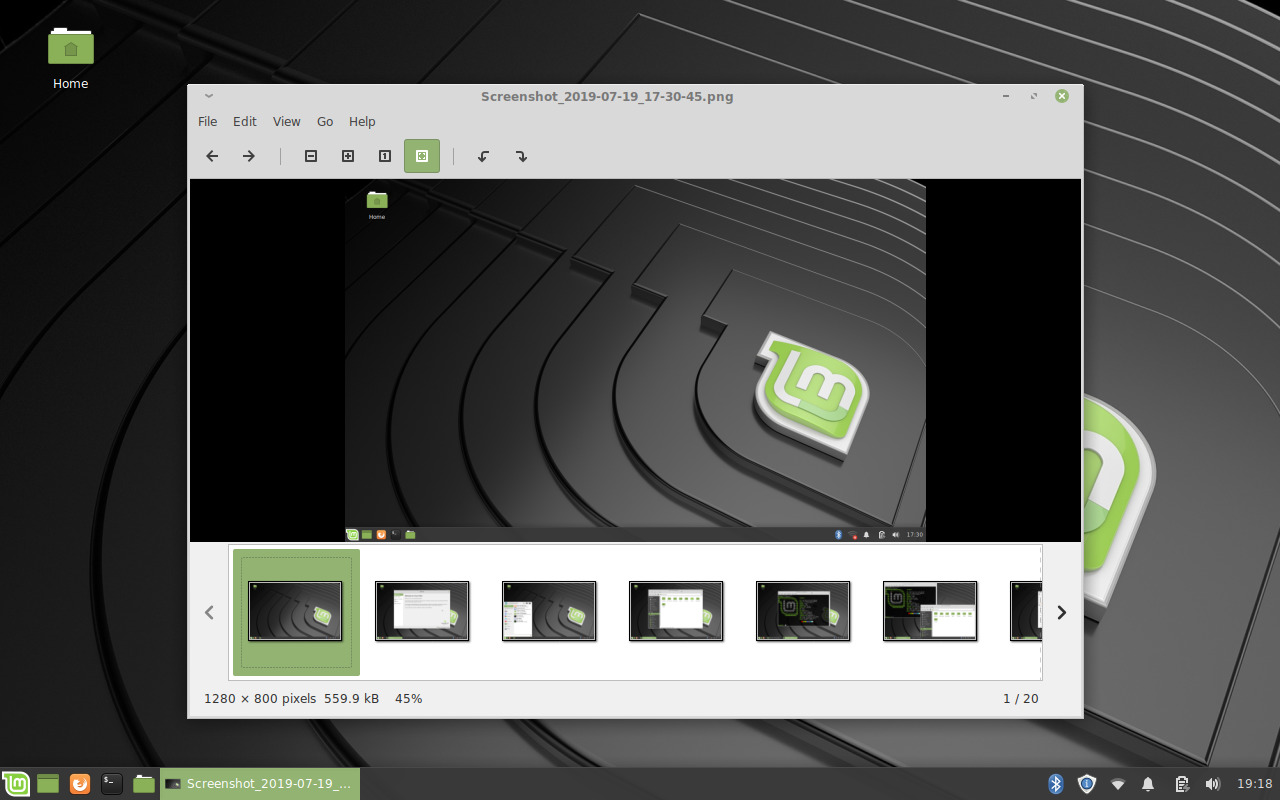Image resolution: width=1280 pixels, height=800 pixels.
Task: Expand the titlebar chevron menu
Action: point(209,96)
